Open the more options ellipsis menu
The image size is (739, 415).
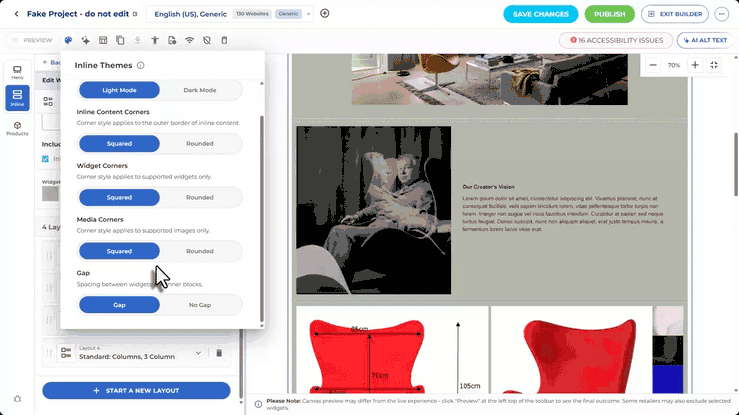point(721,14)
